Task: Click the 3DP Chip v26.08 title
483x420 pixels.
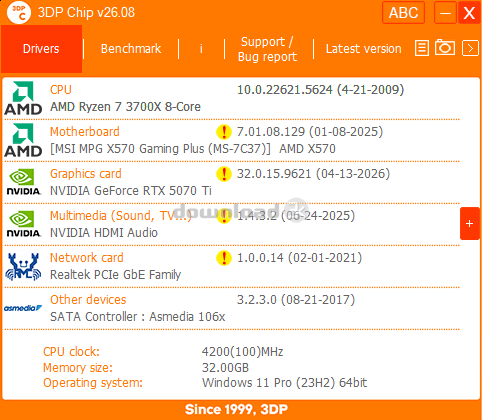Action: (86, 13)
